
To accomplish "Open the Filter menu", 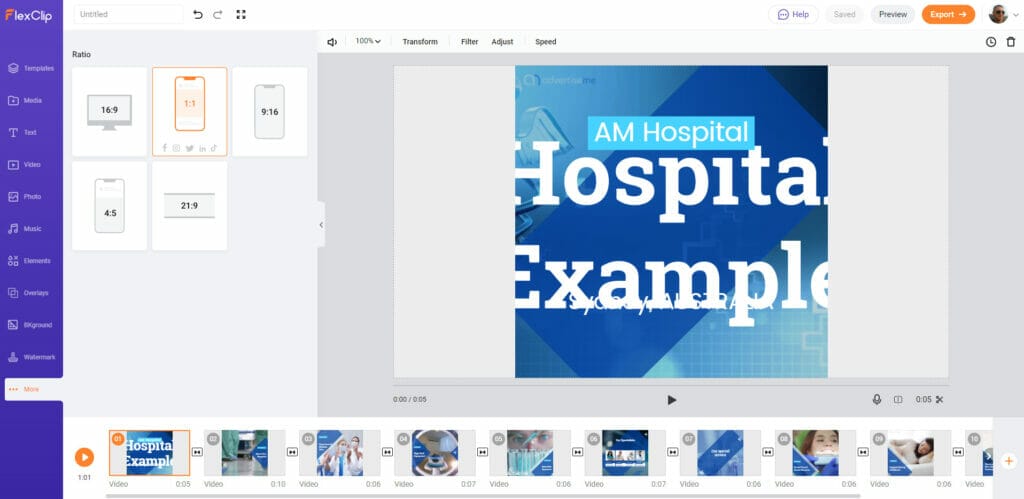I will click(470, 42).
